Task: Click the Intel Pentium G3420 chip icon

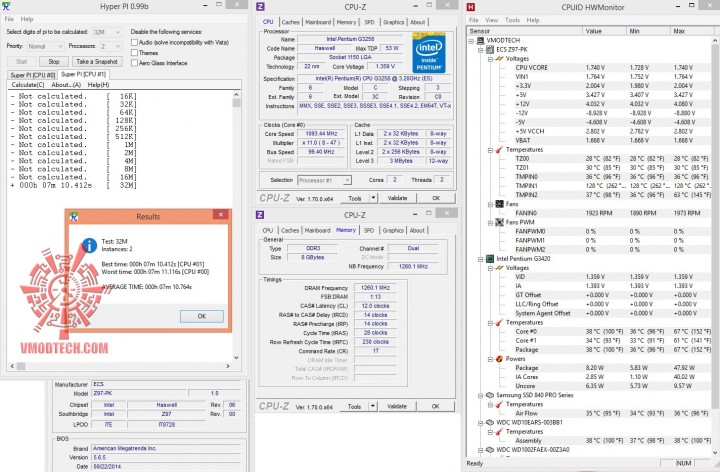Action: pyautogui.click(x=490, y=259)
